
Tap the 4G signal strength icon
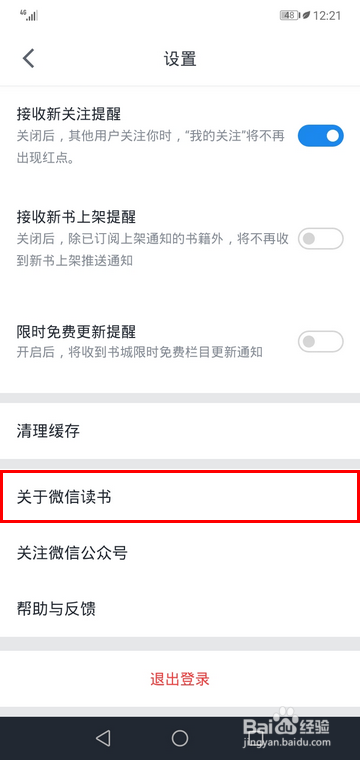point(29,15)
